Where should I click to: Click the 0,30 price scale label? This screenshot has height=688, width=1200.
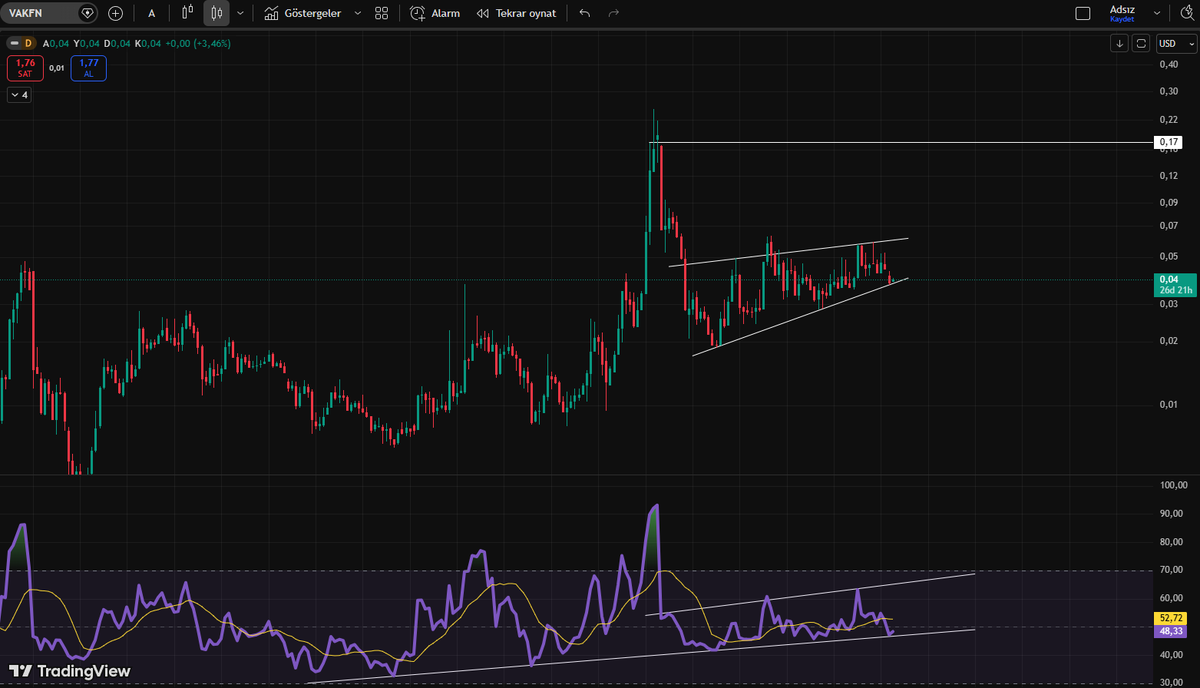coord(1168,92)
